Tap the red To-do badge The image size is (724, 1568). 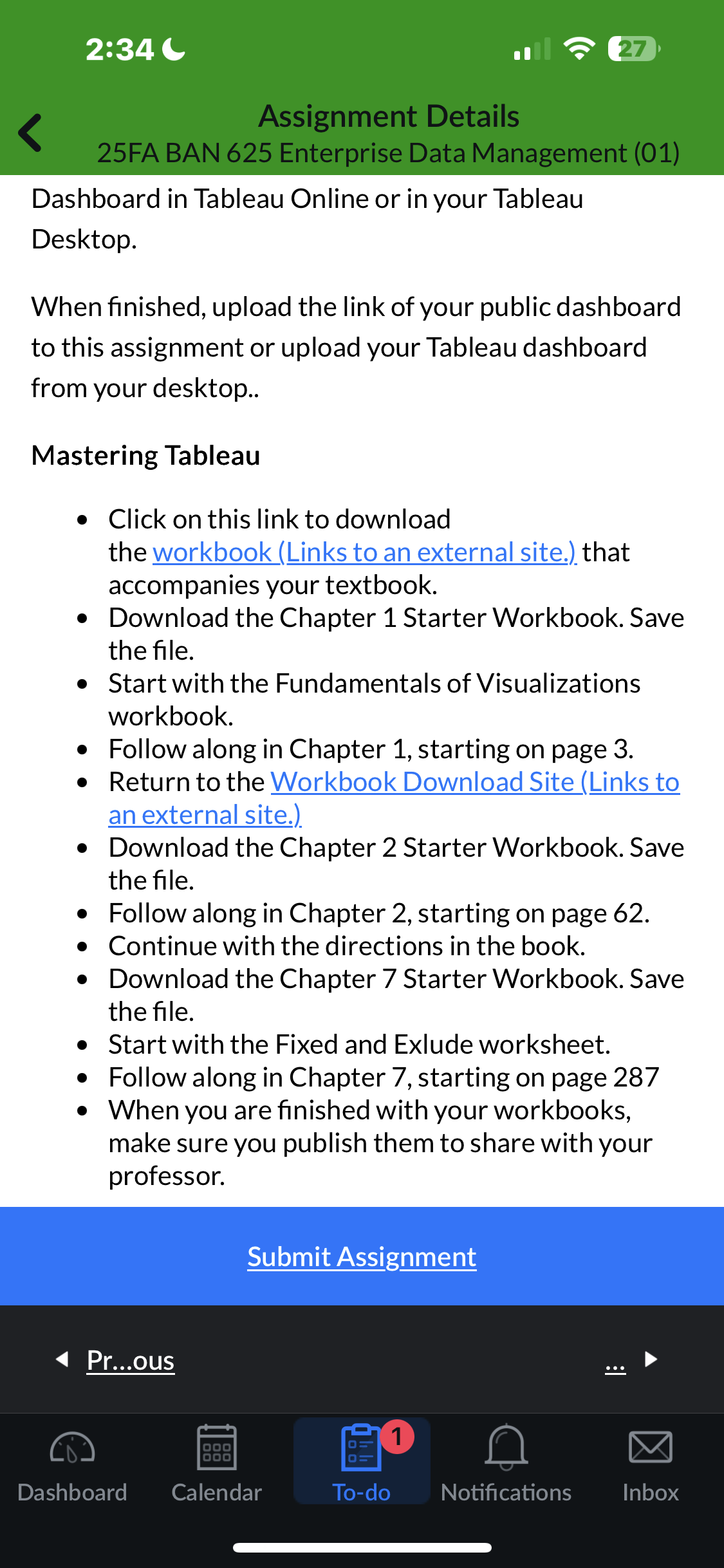397,1436
